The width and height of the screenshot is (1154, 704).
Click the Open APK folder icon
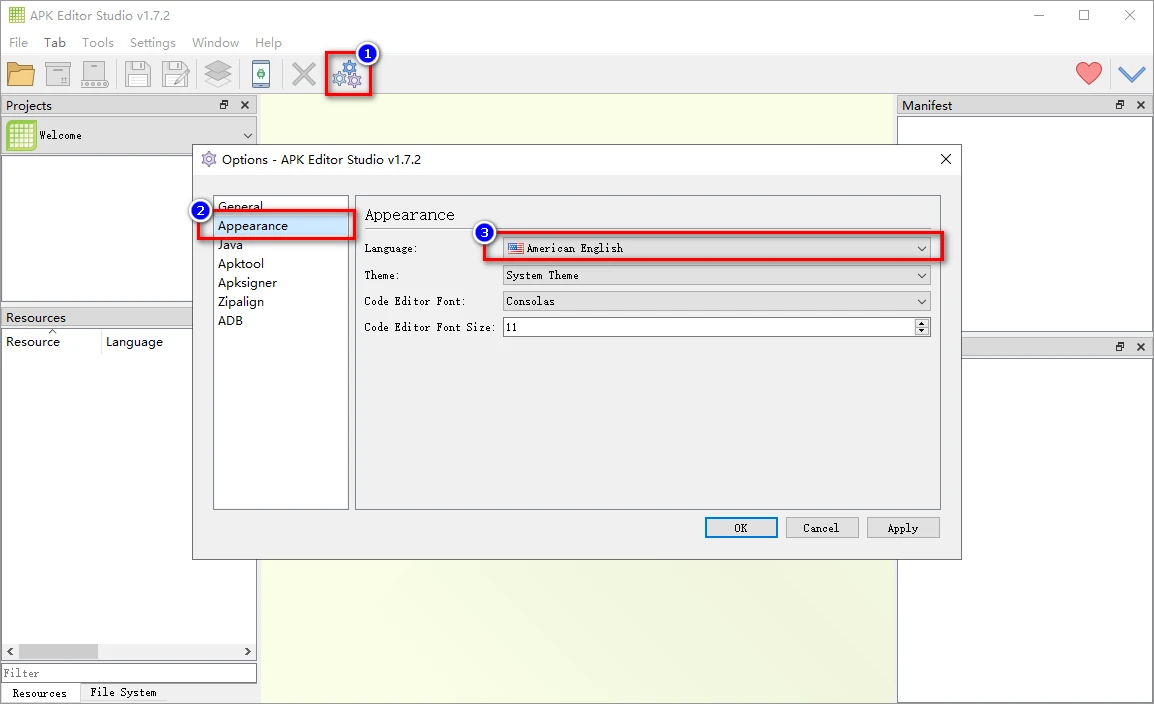tap(21, 74)
